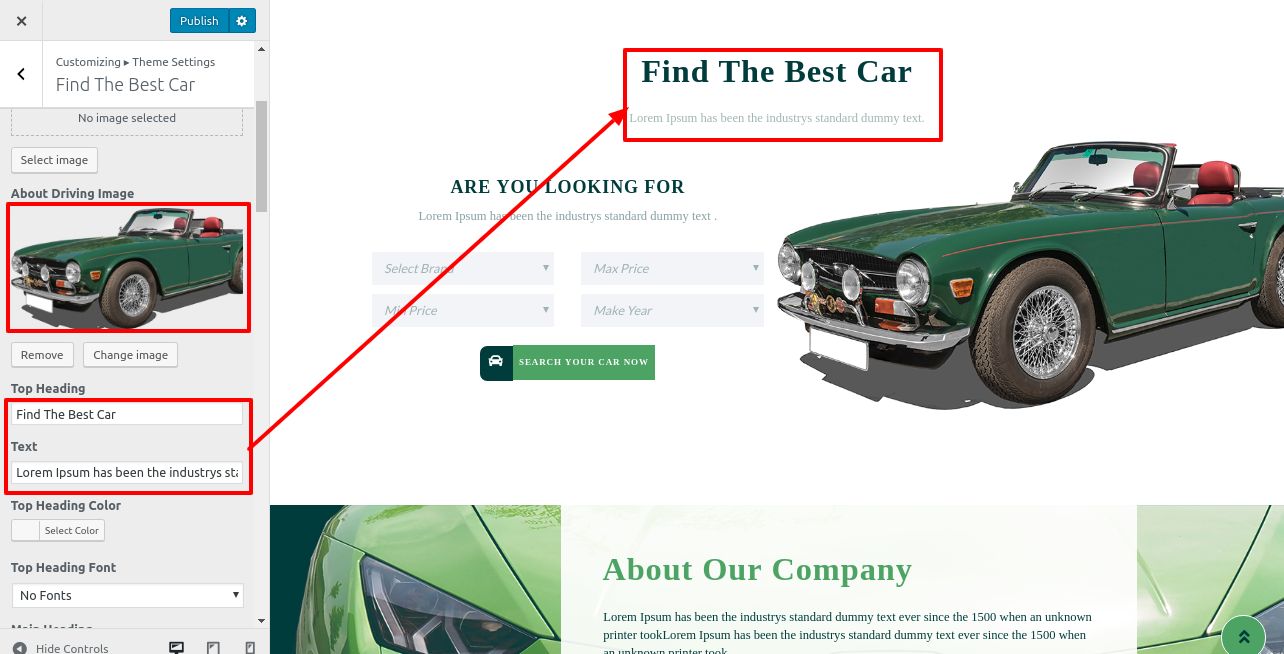Open the Min Price dropdown
This screenshot has width=1284, height=654.
click(x=463, y=310)
